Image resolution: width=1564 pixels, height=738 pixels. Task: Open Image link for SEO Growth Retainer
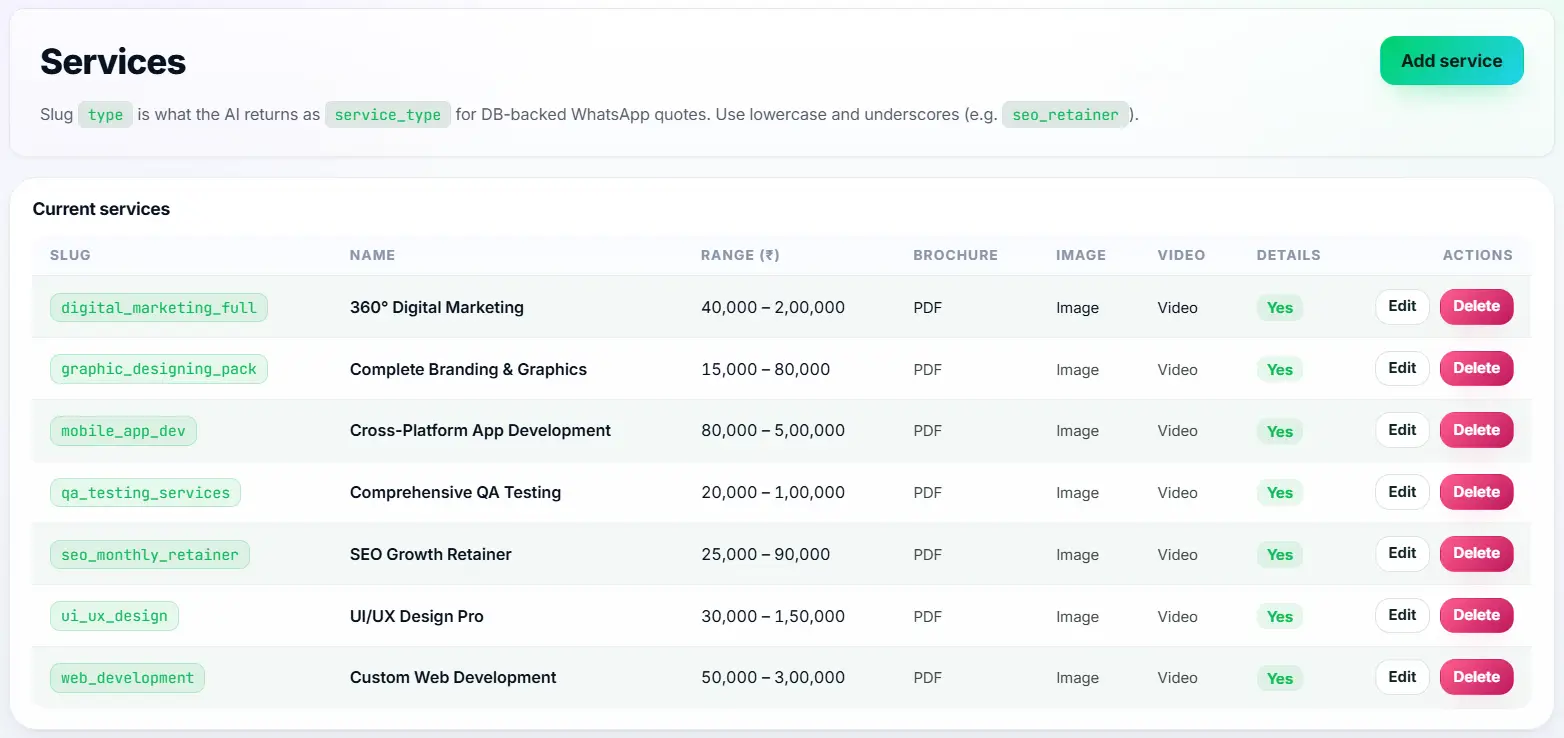pos(1077,555)
